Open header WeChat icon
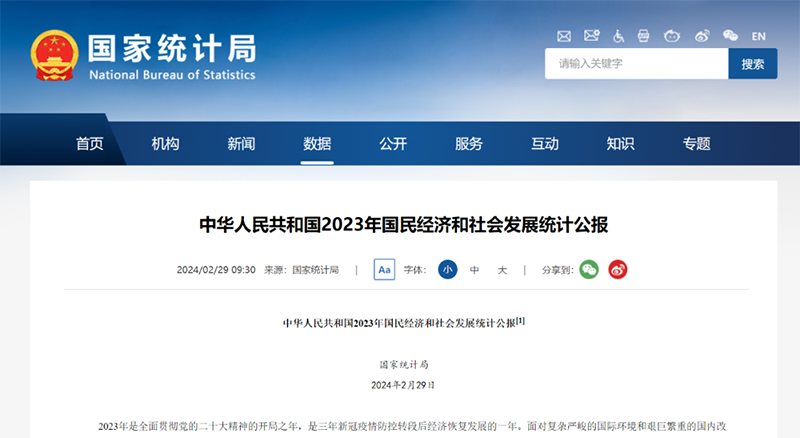 tap(730, 36)
